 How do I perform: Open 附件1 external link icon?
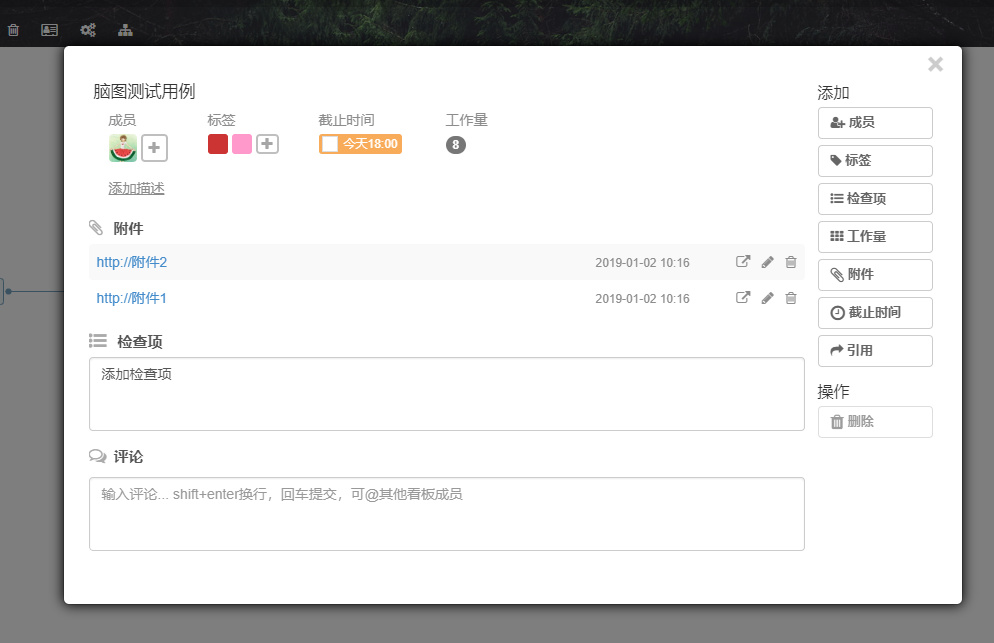(743, 298)
